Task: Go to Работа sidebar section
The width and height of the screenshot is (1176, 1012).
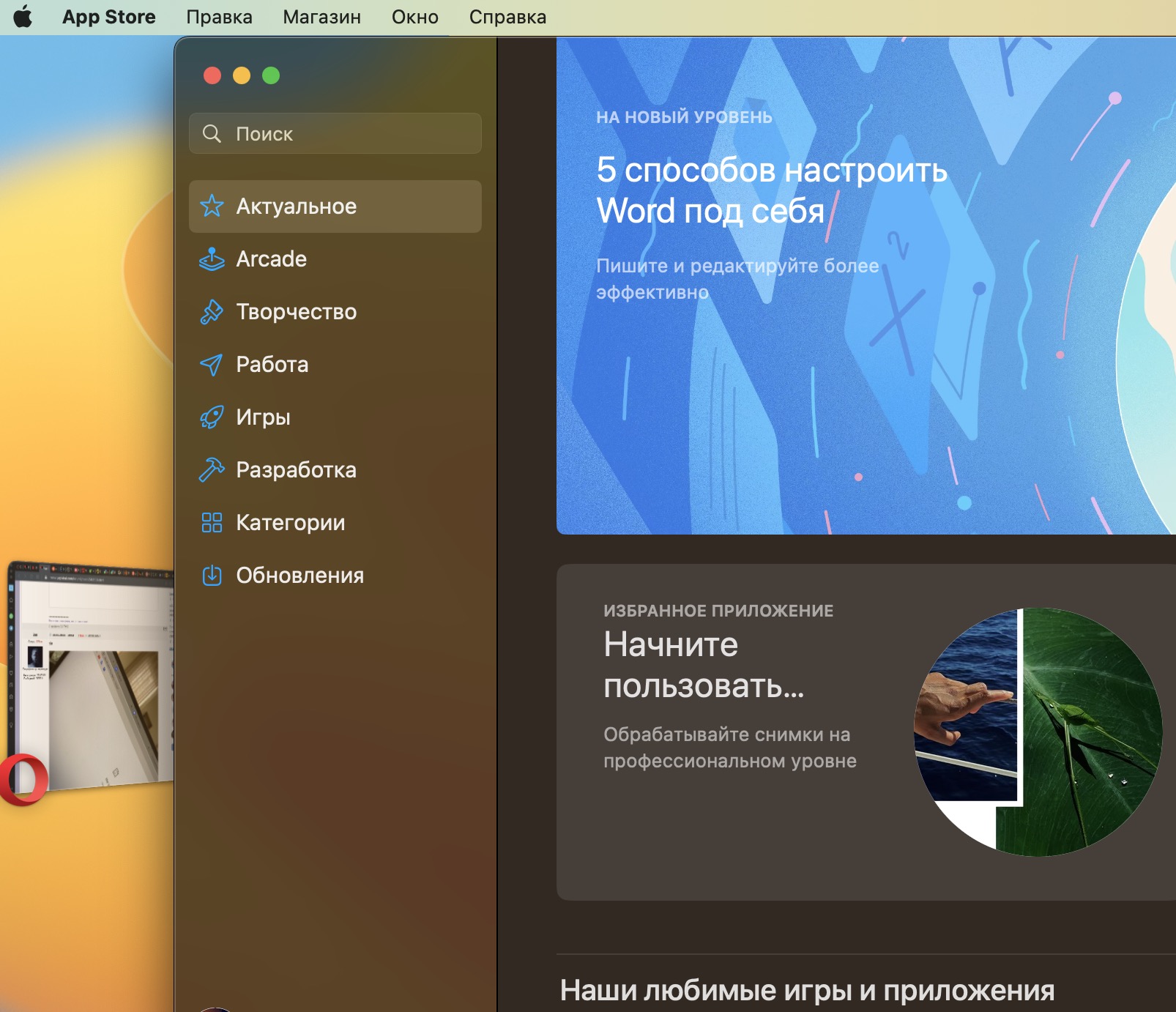Action: [335, 365]
